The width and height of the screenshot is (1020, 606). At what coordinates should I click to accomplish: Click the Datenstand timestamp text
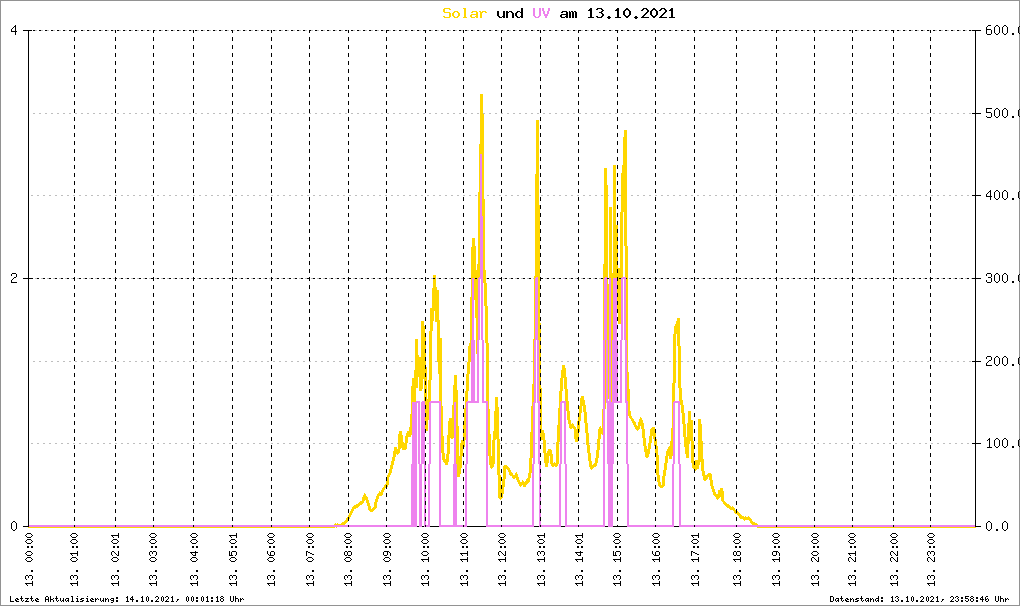point(919,599)
